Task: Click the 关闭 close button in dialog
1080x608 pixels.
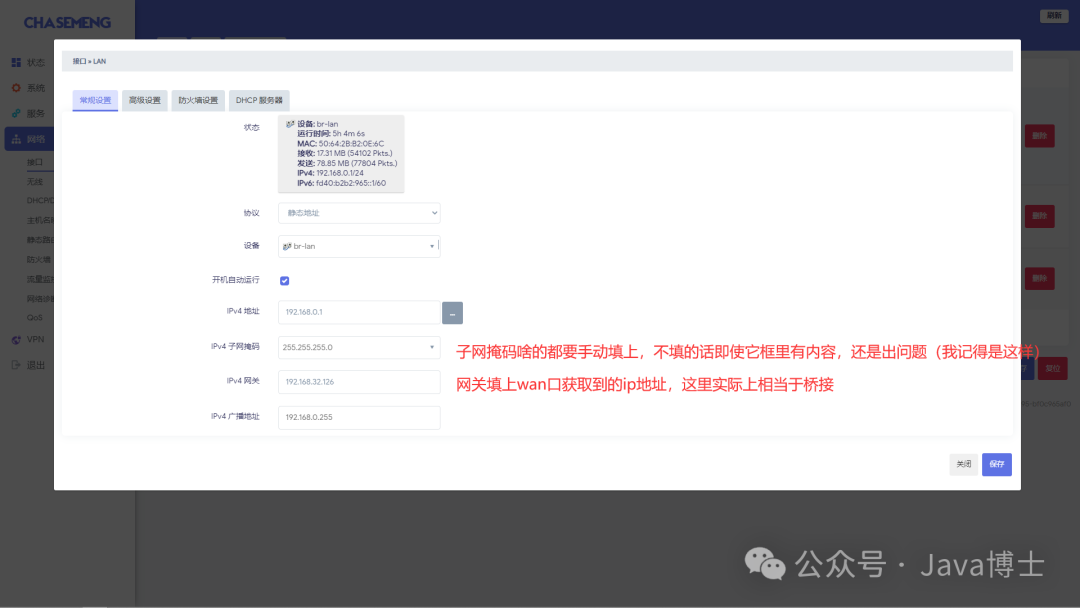Action: [963, 464]
